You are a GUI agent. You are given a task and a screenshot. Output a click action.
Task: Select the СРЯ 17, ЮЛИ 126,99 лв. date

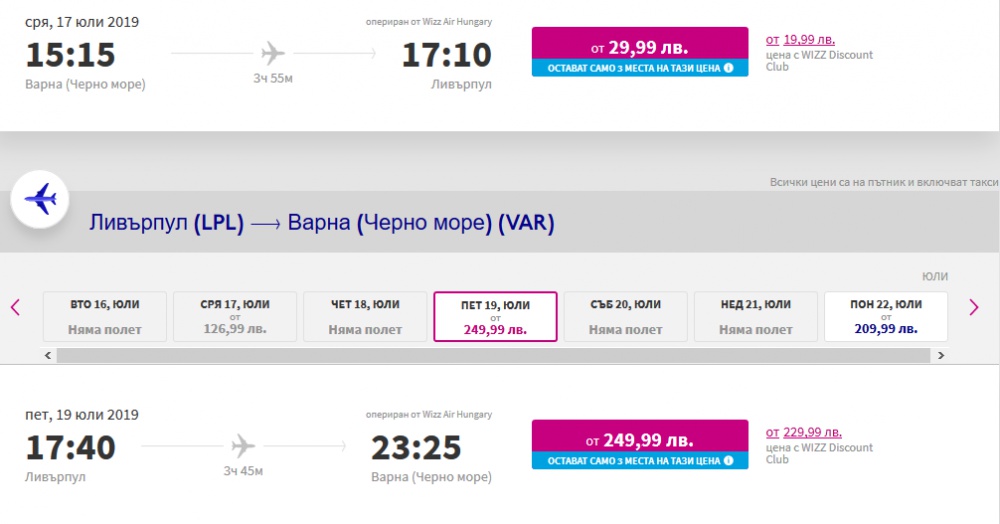click(235, 317)
